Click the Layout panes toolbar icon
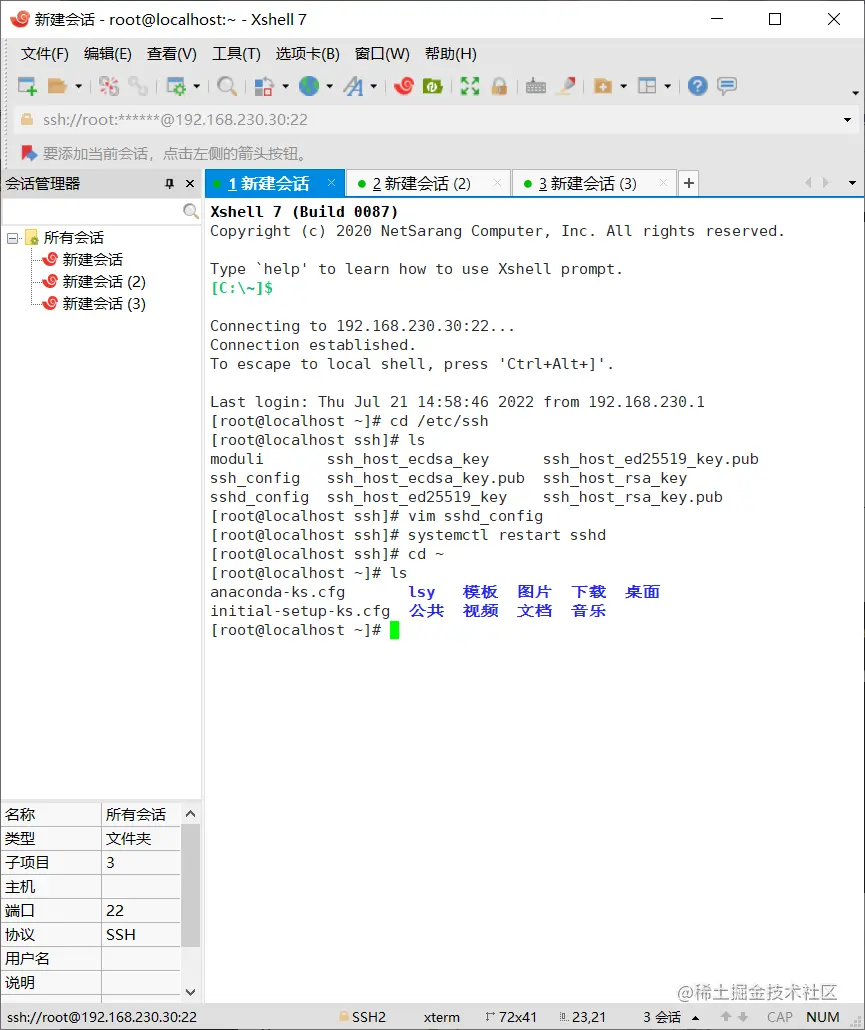This screenshot has width=865, height=1030. [x=647, y=86]
